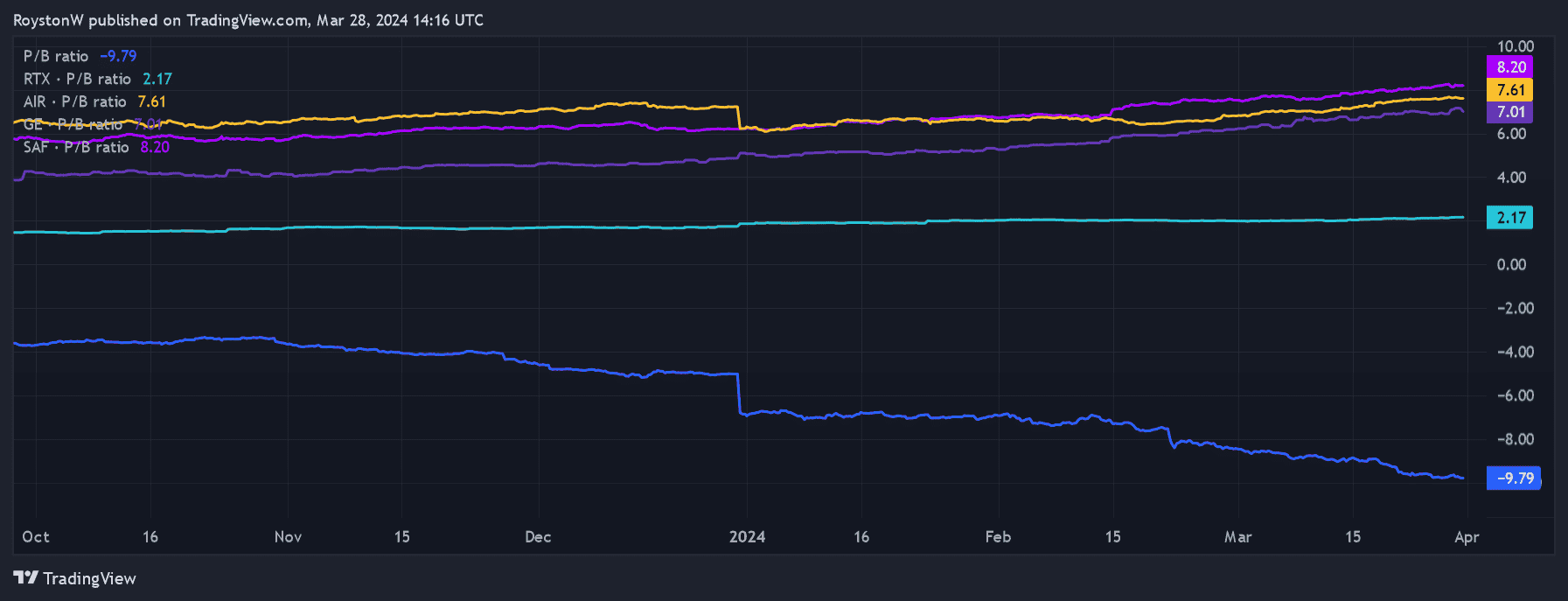Click the purple 8.20 price tag
The height and width of the screenshot is (601, 1568).
tap(1510, 67)
